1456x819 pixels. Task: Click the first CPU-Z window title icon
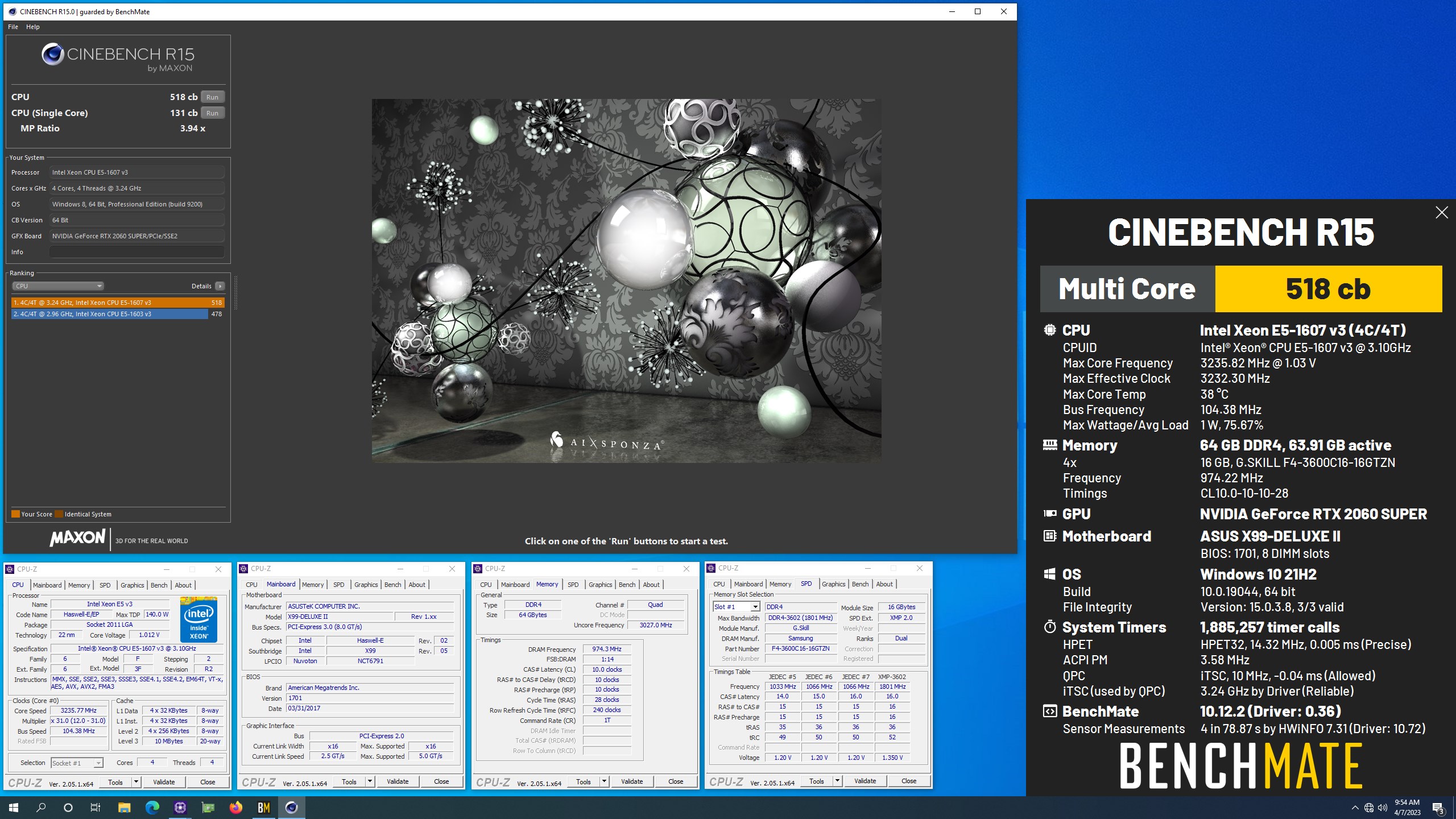[10, 569]
